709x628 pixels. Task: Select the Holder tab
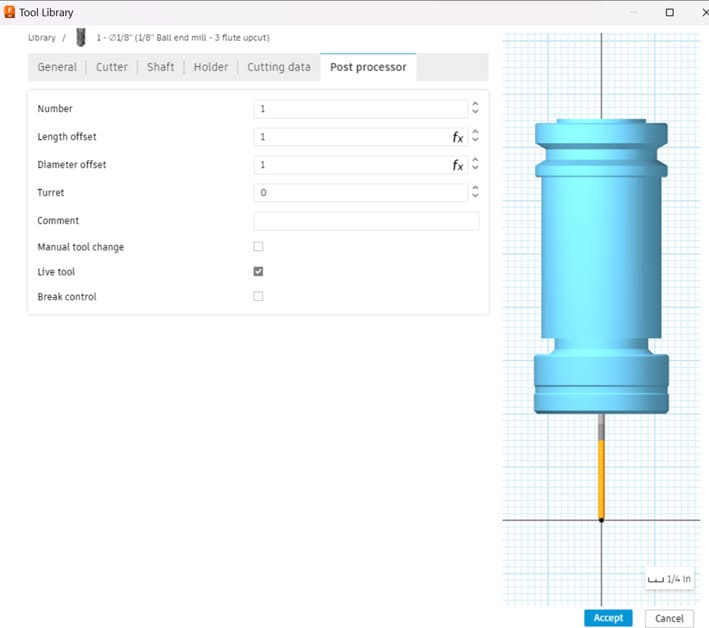click(211, 67)
